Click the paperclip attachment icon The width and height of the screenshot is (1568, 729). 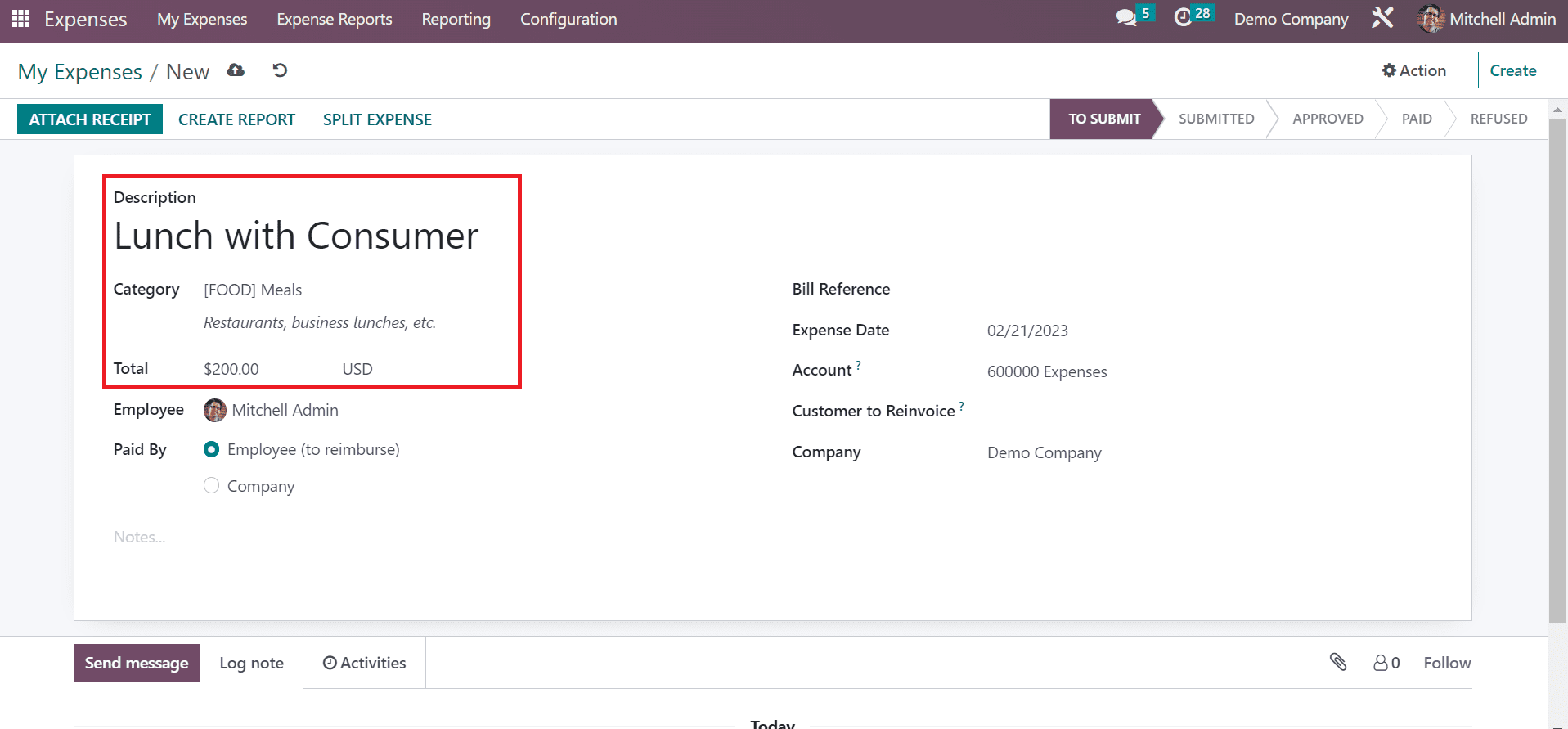coord(1337,662)
